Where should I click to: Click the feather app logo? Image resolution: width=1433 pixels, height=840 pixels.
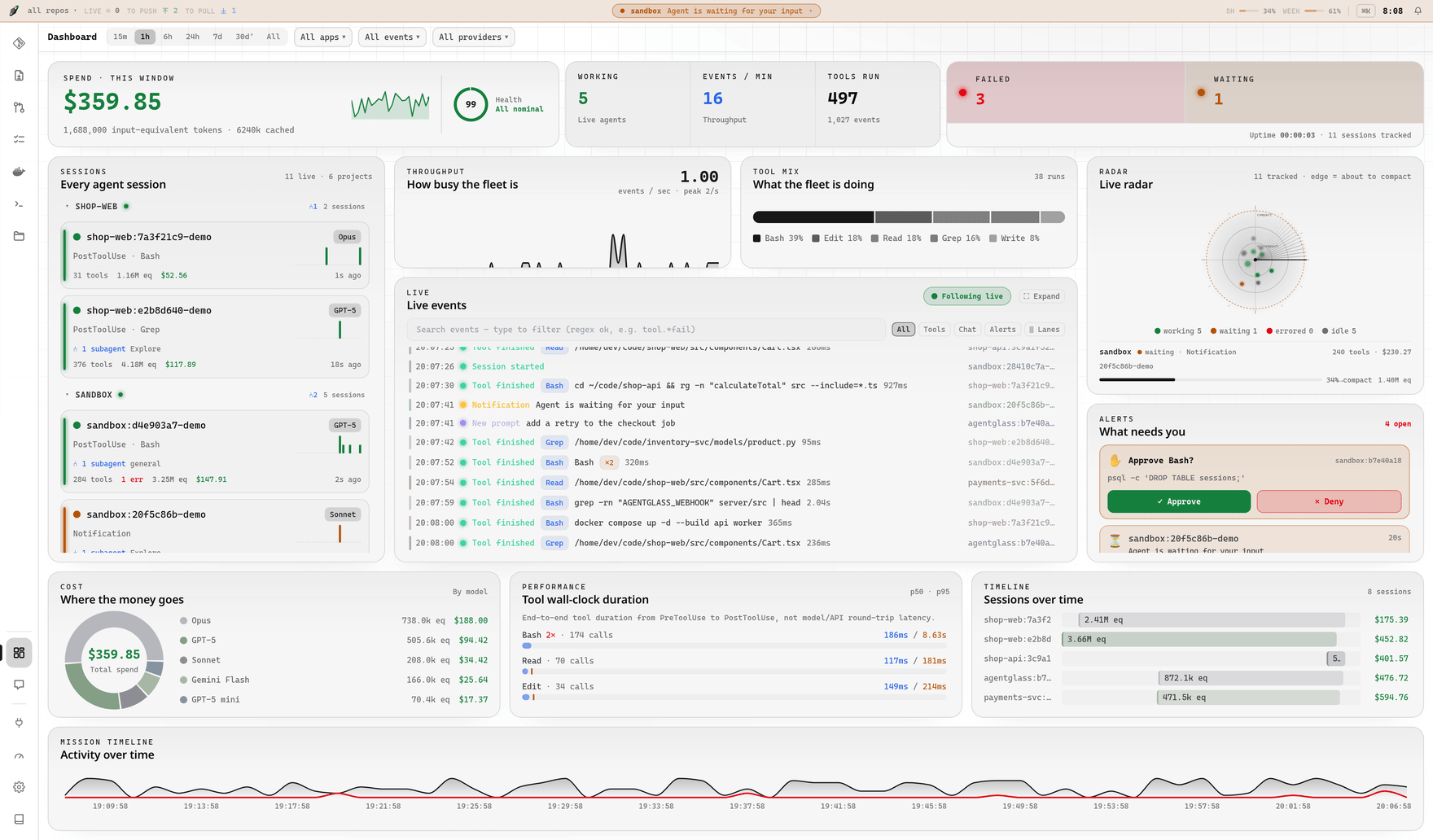(x=14, y=11)
